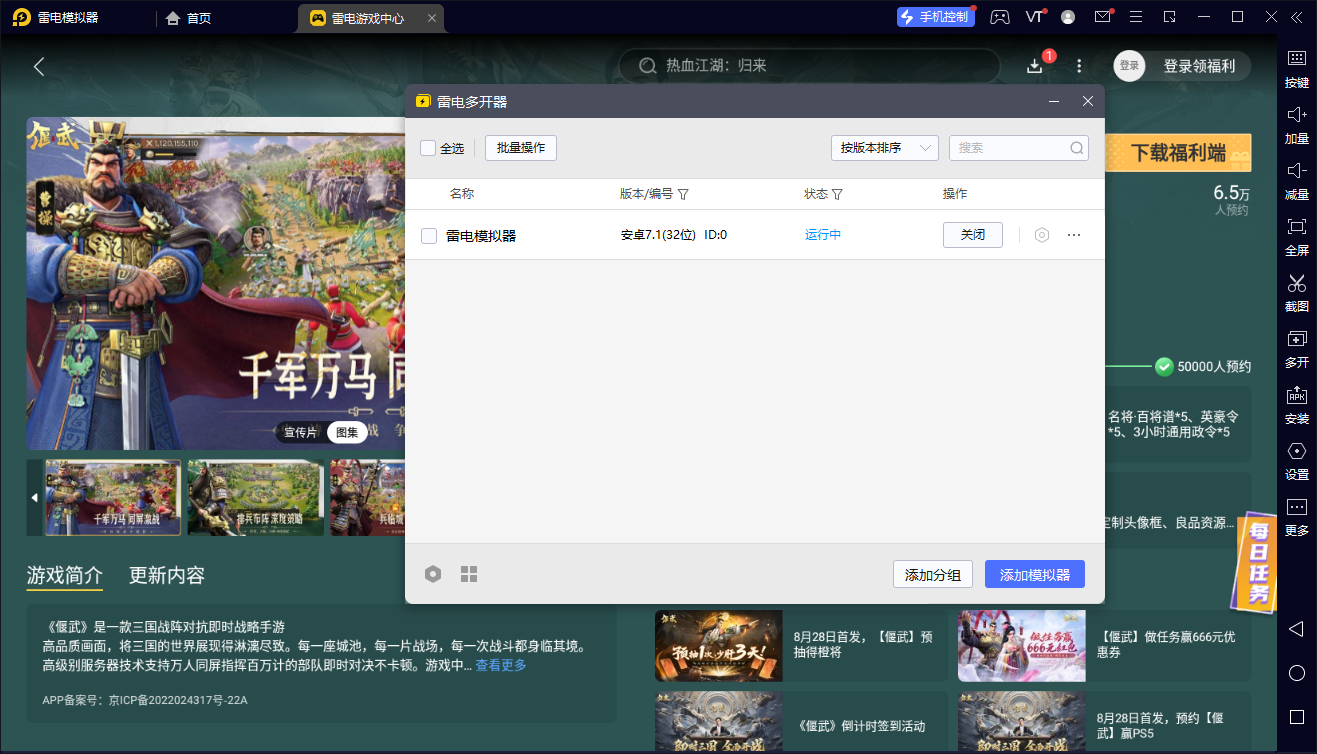Click the 批量操作 button
Image resolution: width=1317 pixels, height=754 pixels.
pyautogui.click(x=521, y=148)
